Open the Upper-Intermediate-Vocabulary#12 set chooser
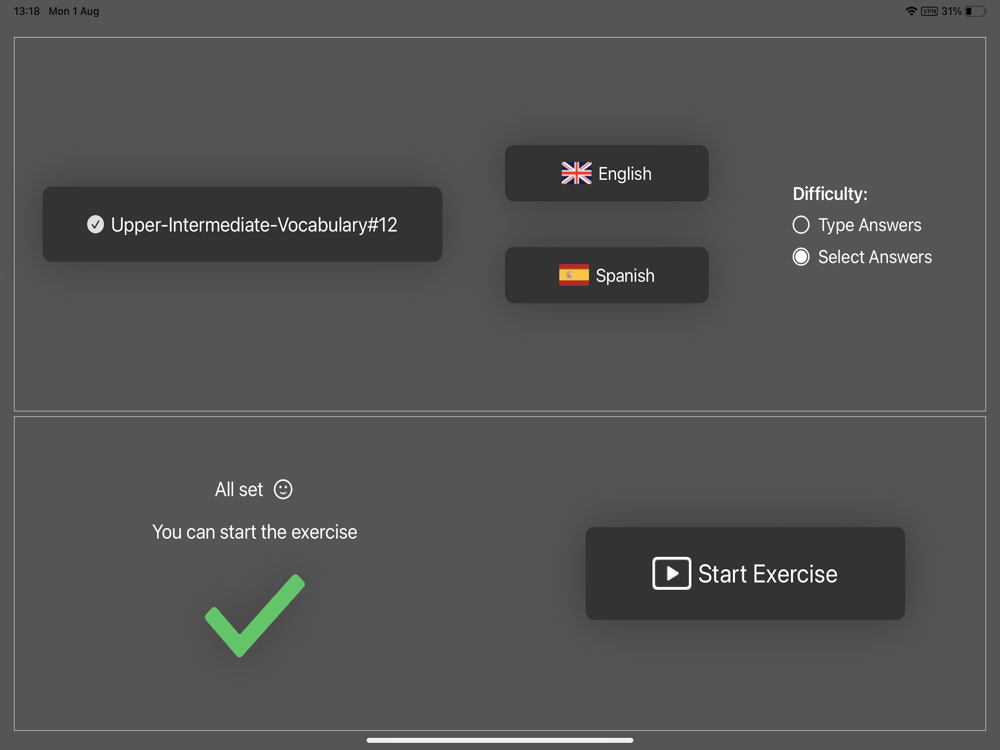This screenshot has width=1000, height=750. pos(242,224)
